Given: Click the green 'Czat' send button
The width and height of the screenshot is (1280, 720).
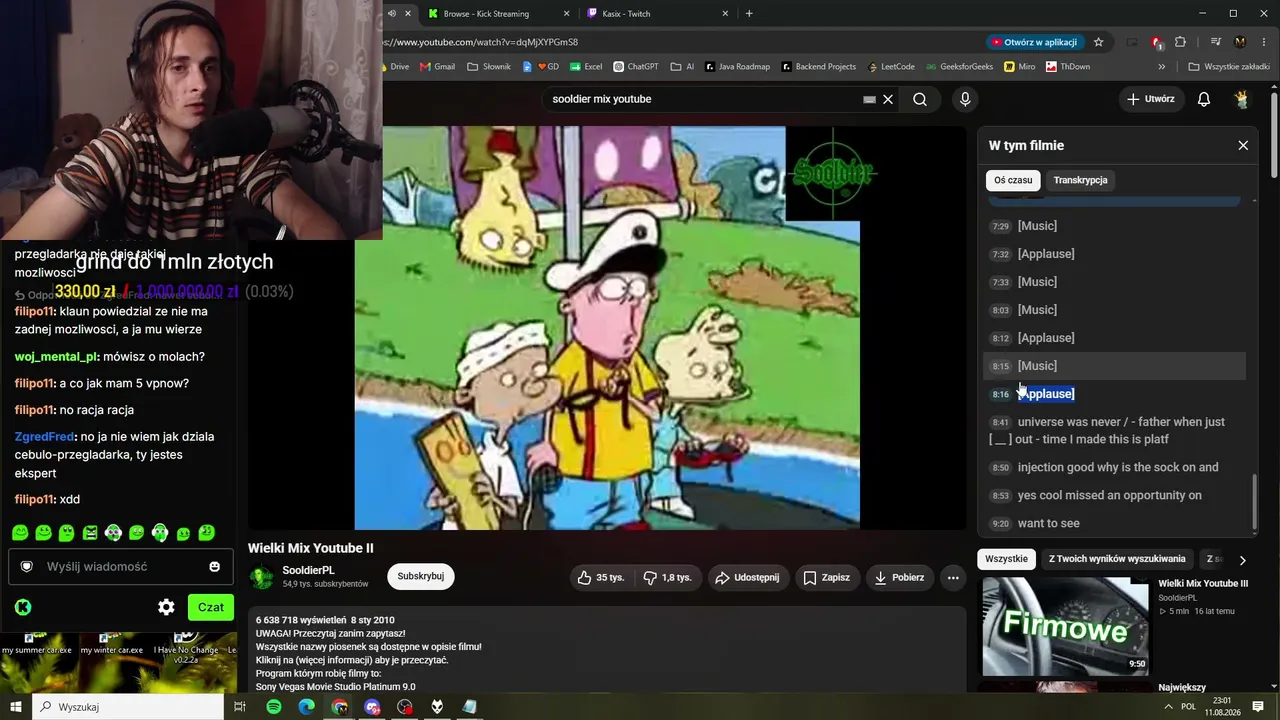Looking at the screenshot, I should [210, 607].
